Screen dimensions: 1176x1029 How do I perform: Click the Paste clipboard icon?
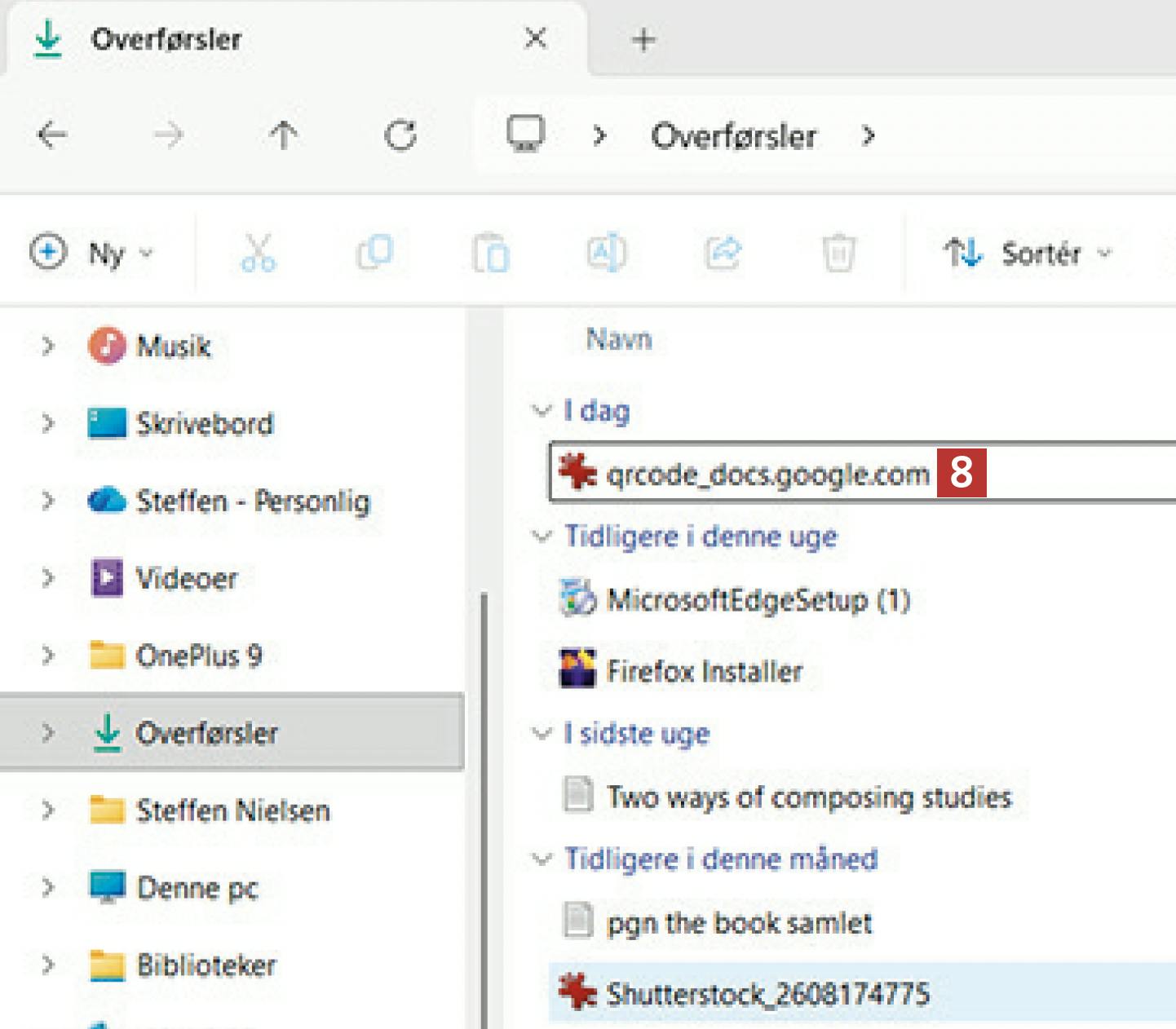(490, 253)
